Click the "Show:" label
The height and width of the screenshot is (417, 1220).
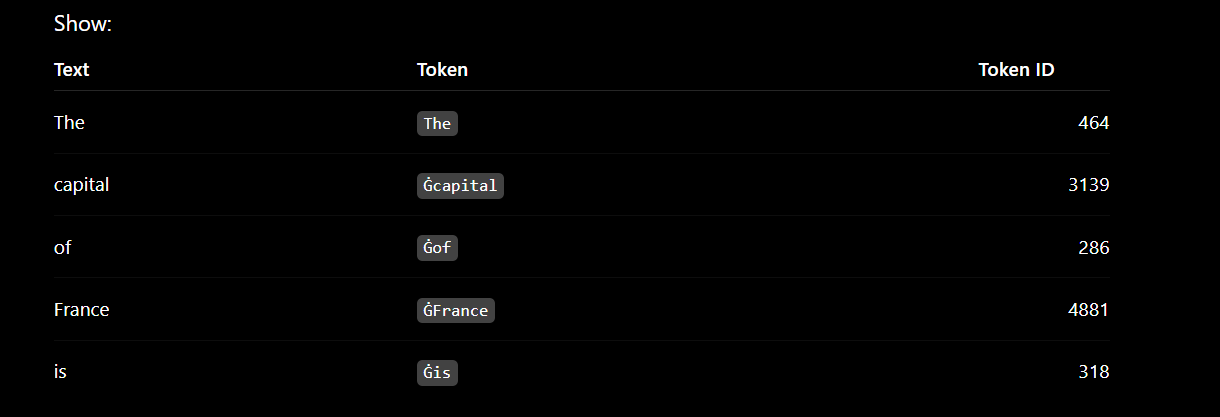(83, 24)
